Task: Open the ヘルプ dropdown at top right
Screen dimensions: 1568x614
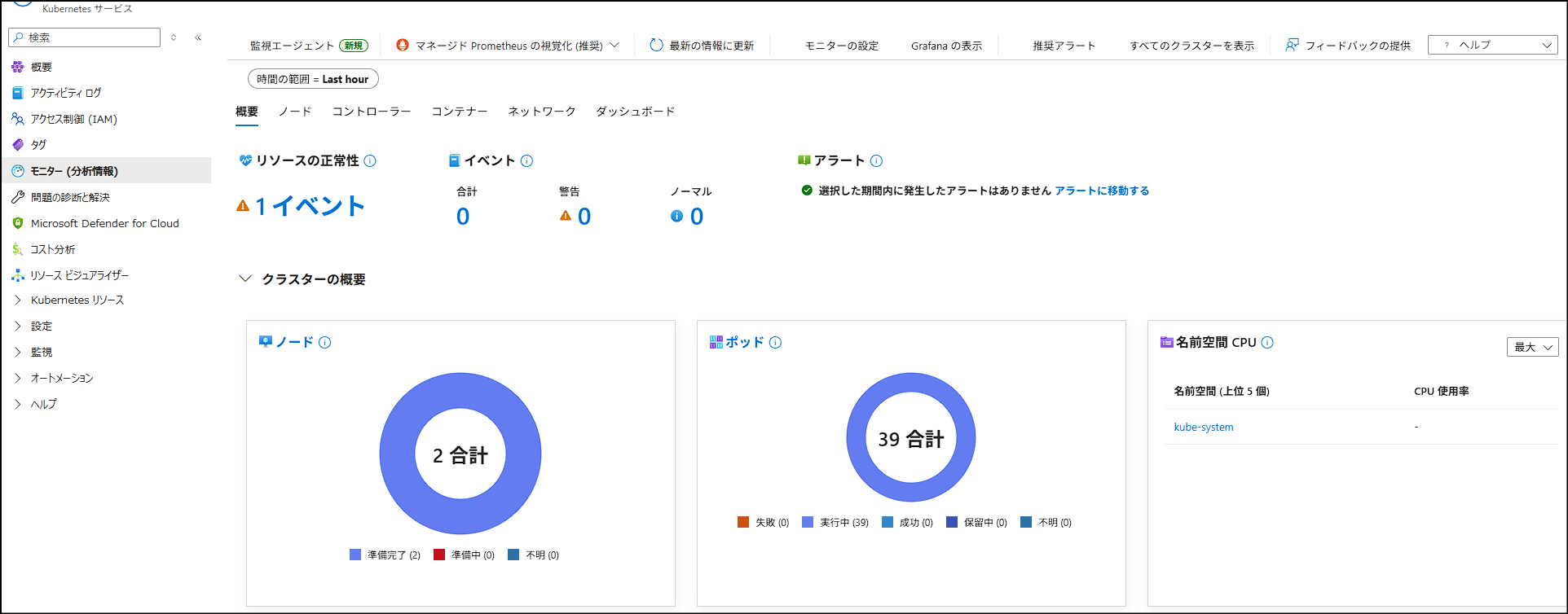Action: coord(1493,45)
